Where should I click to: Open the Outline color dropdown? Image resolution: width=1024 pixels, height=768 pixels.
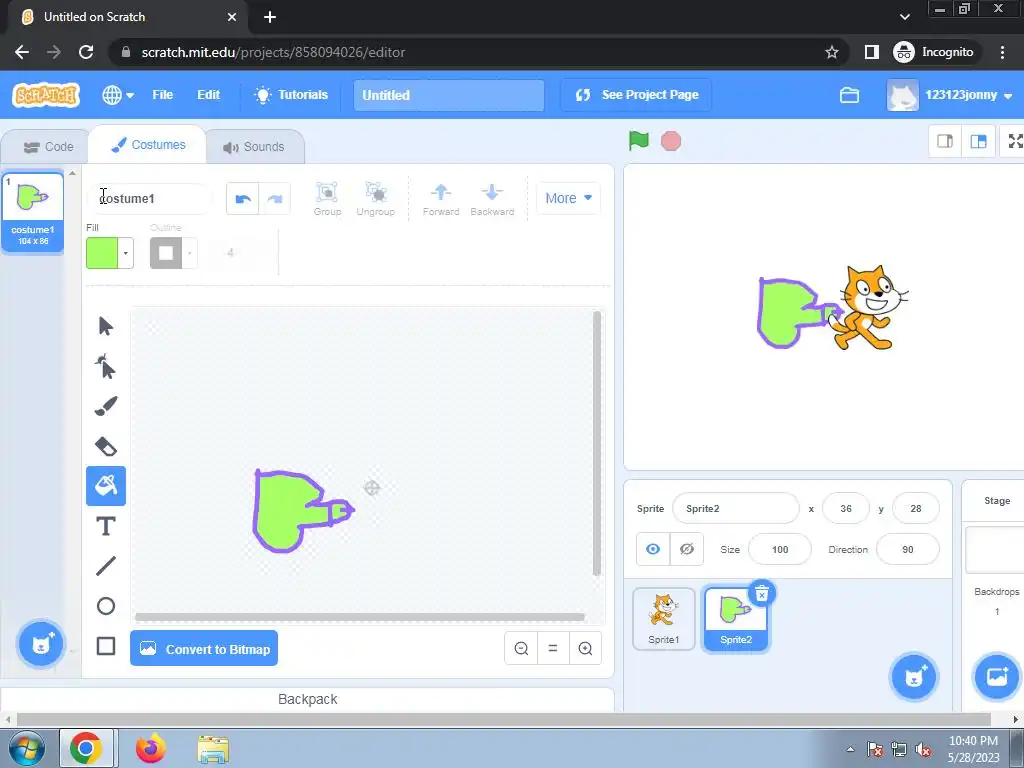tap(189, 253)
